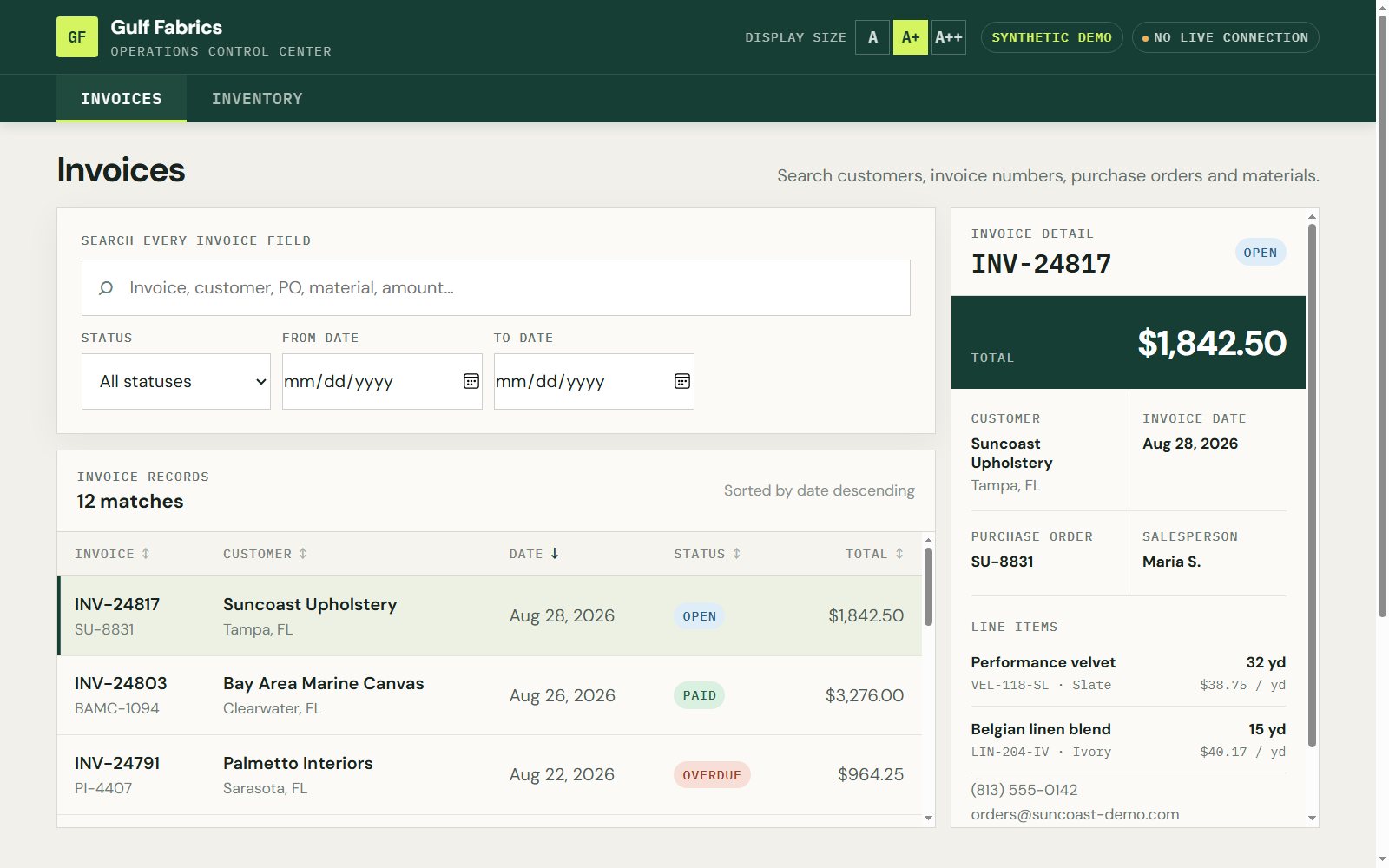The image size is (1389, 868).
Task: Click the (813) 555-0142 phone number
Action: (1024, 790)
